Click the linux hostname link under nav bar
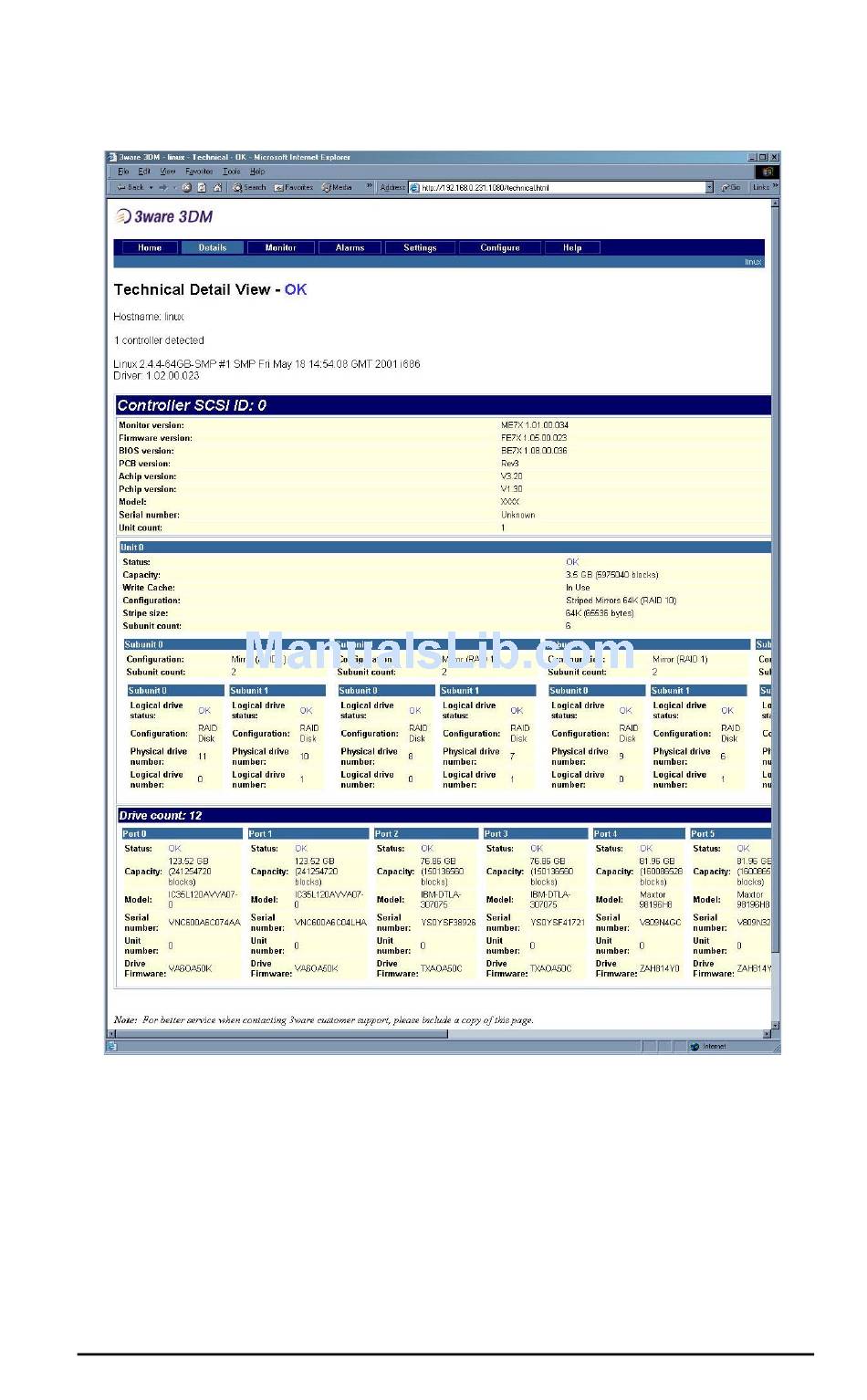 click(x=753, y=262)
